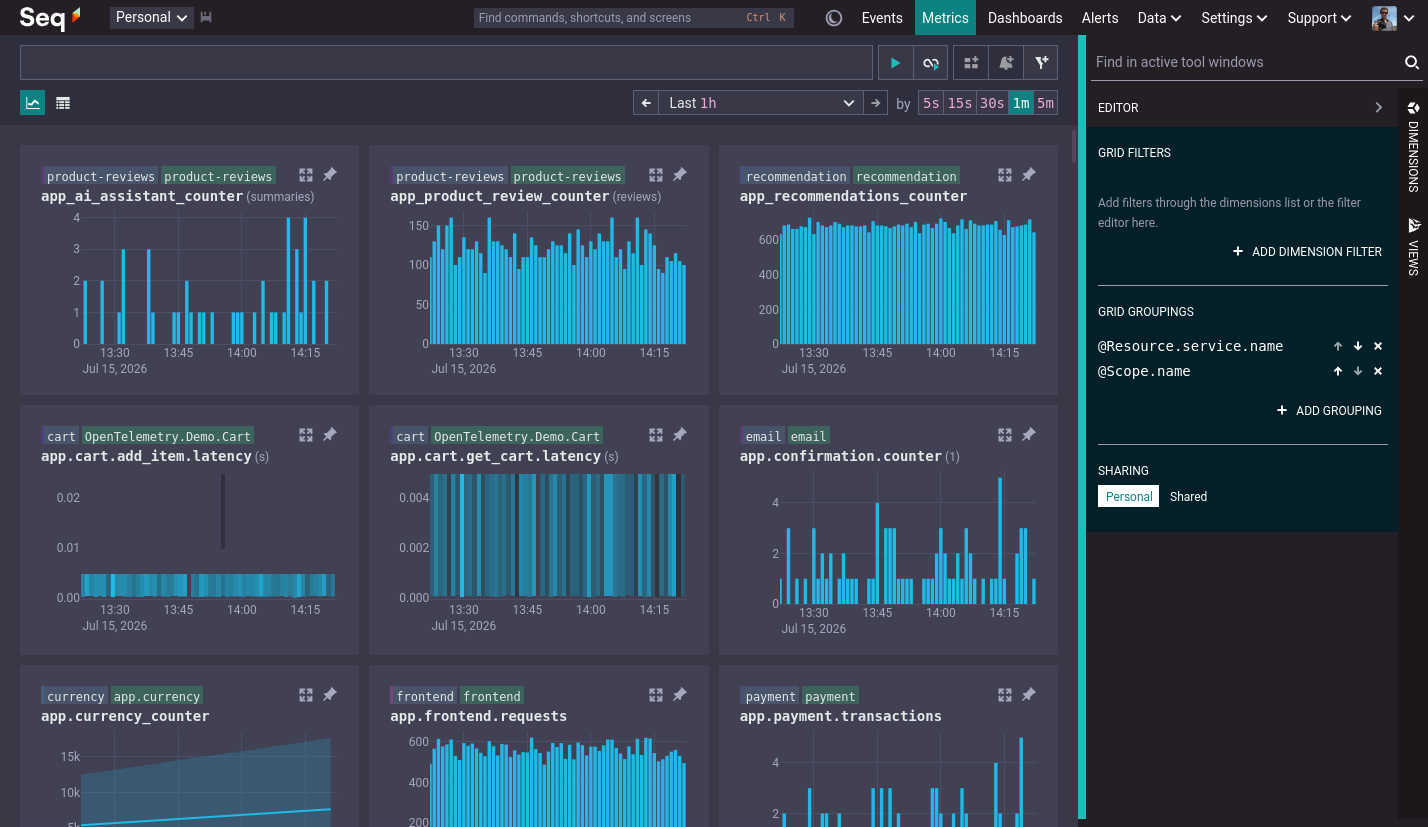Image resolution: width=1428 pixels, height=827 pixels.
Task: Select the 15s interval toggle
Action: click(960, 103)
